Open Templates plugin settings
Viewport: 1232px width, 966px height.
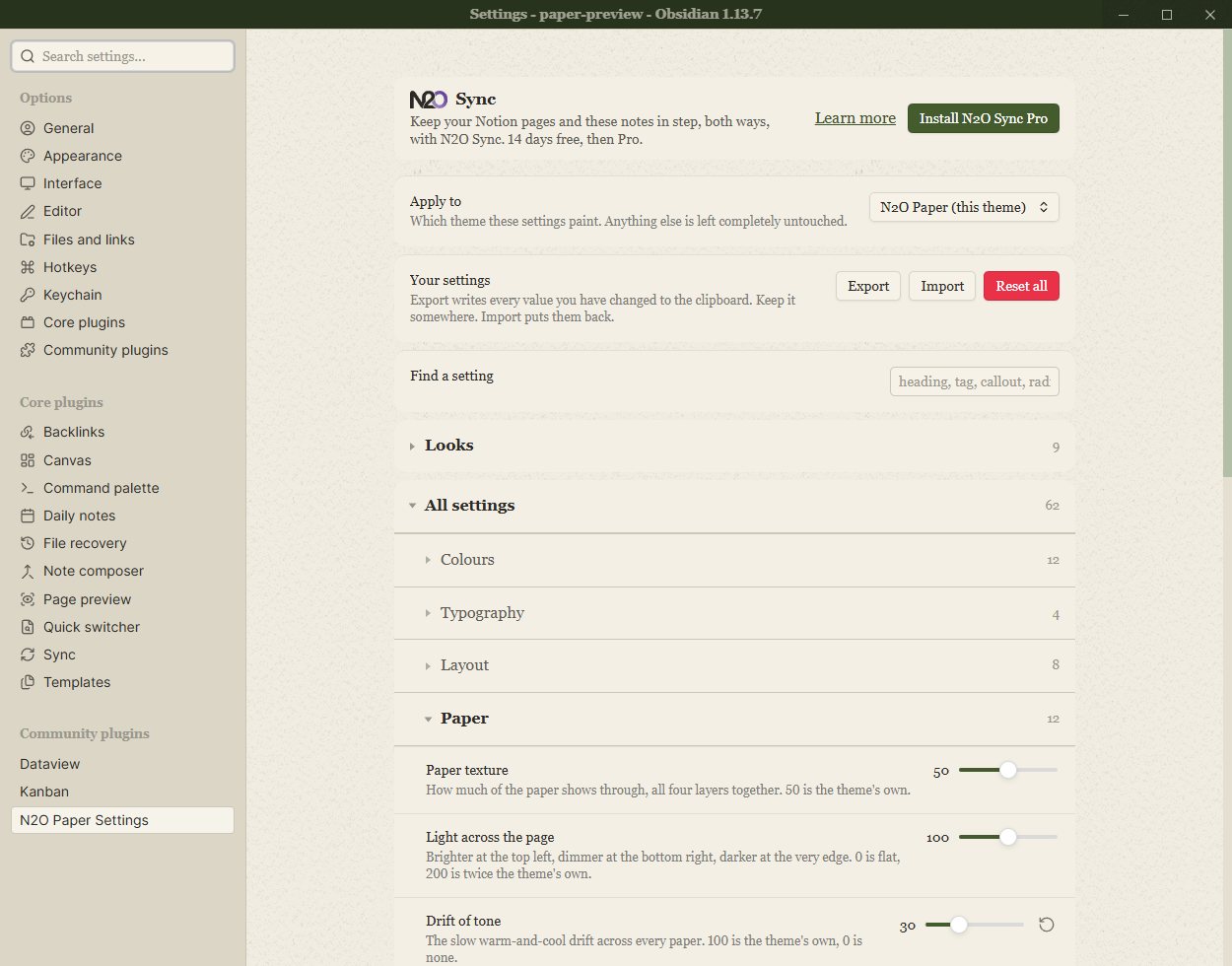122,682
